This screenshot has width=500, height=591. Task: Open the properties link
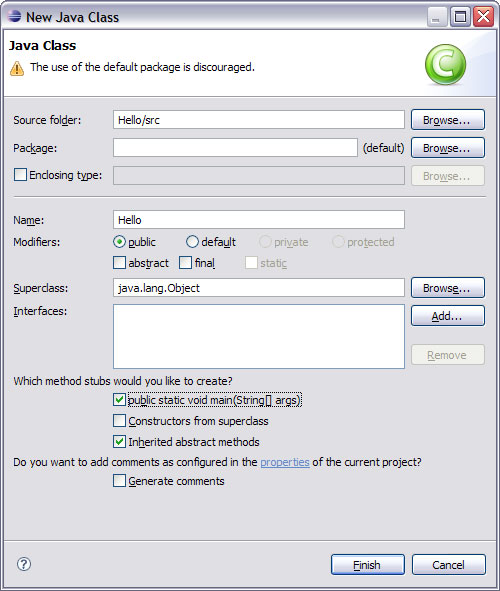click(x=285, y=462)
